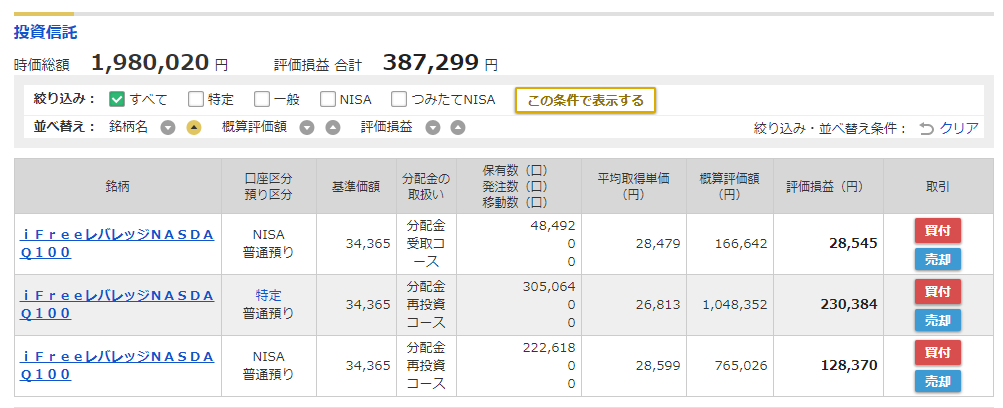Sort 評価損益 descending with down arrow
This screenshot has height=408, width=1003.
pos(433,128)
